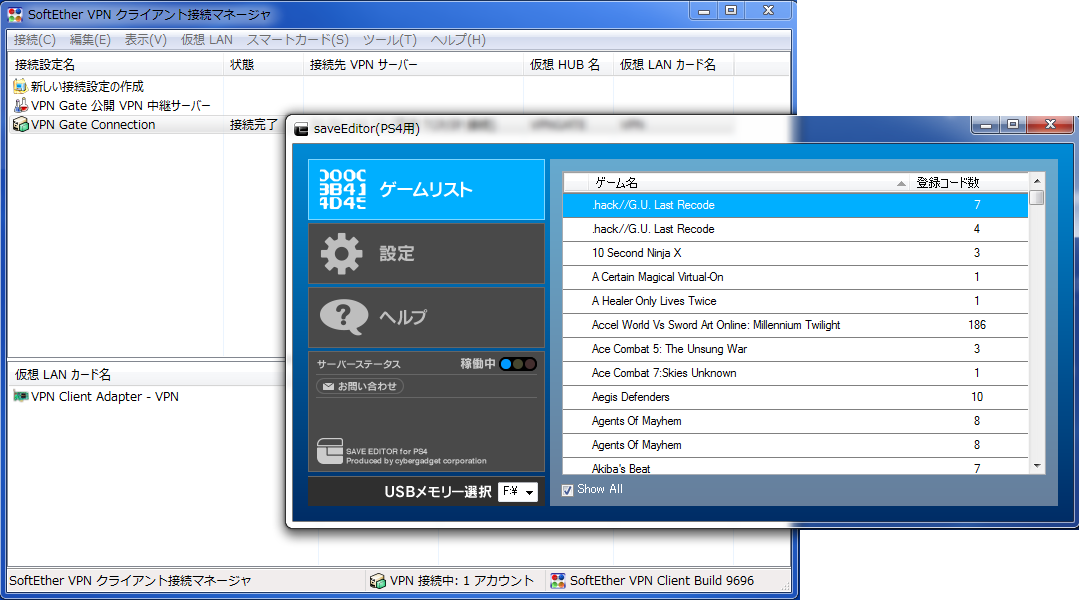Click the VPN Client Adapter network card icon
1079x600 pixels.
point(19,397)
